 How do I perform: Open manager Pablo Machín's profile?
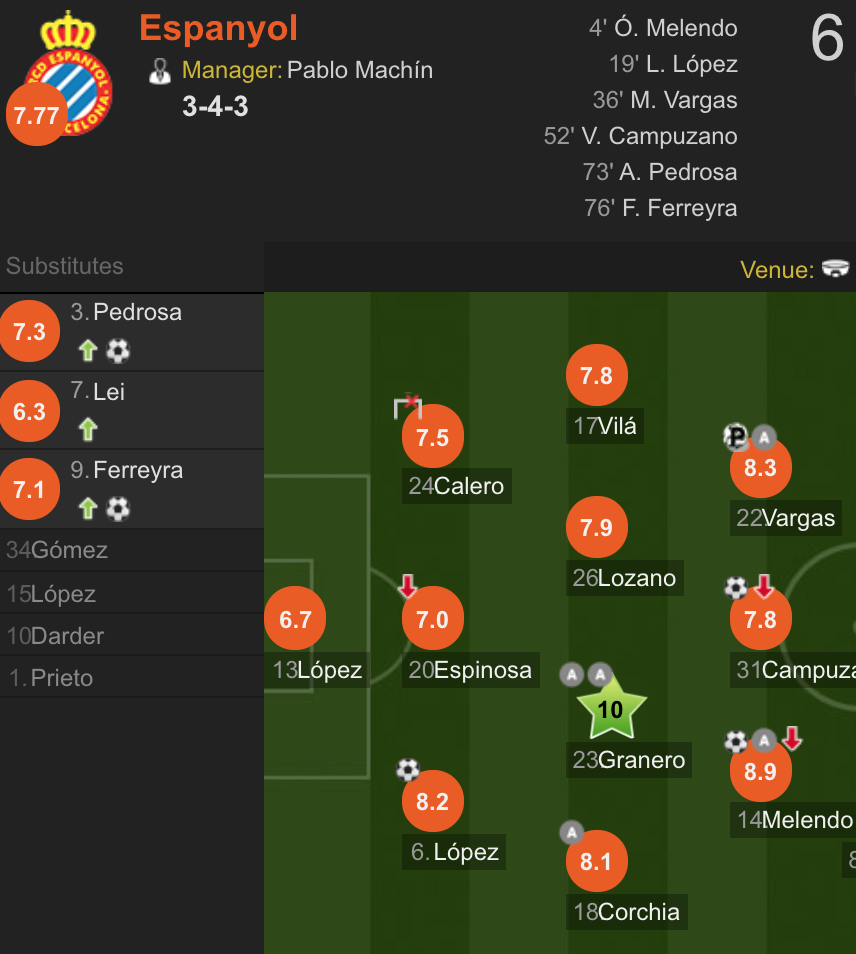click(360, 70)
